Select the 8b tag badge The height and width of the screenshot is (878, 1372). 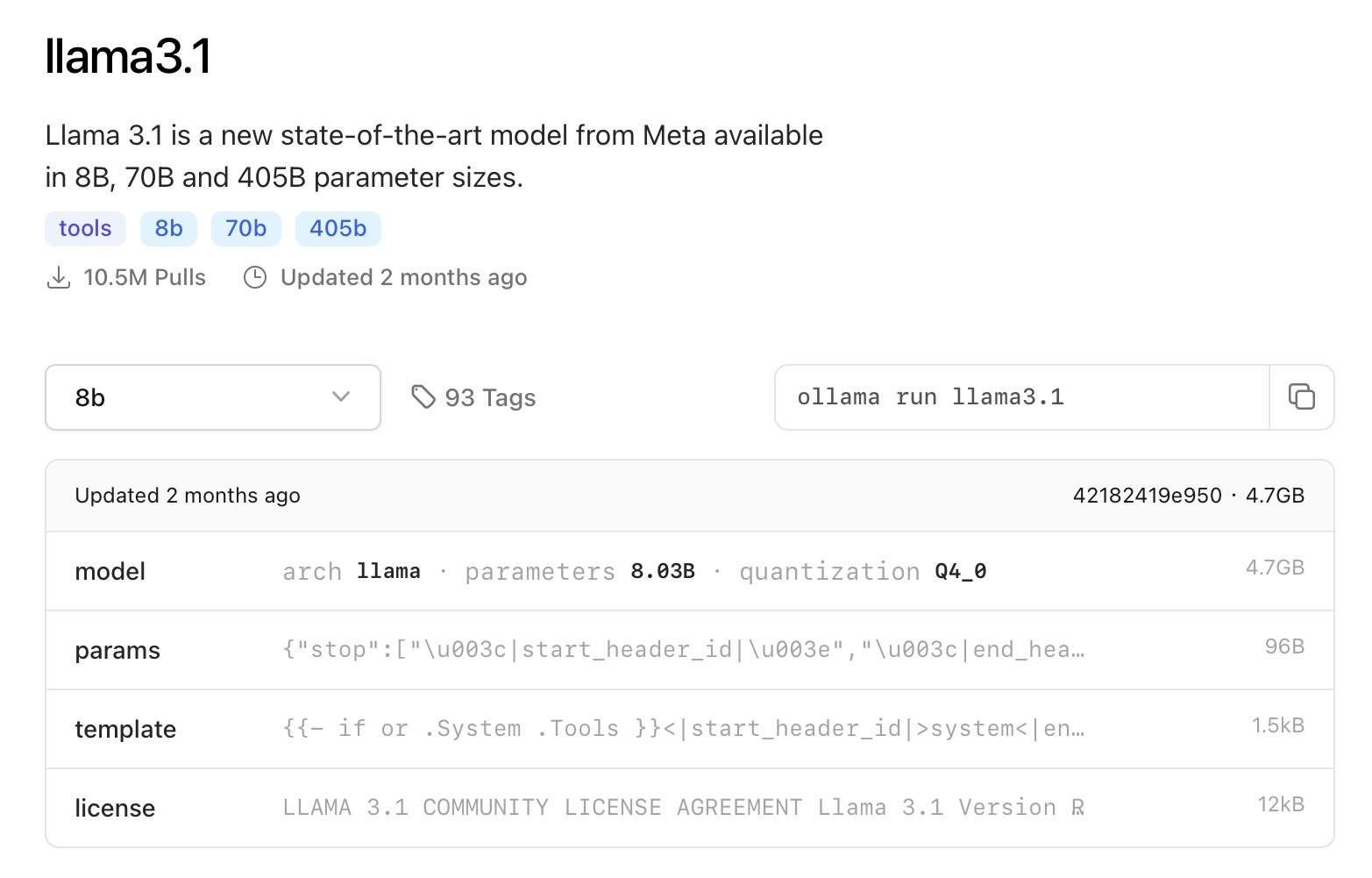coord(168,229)
